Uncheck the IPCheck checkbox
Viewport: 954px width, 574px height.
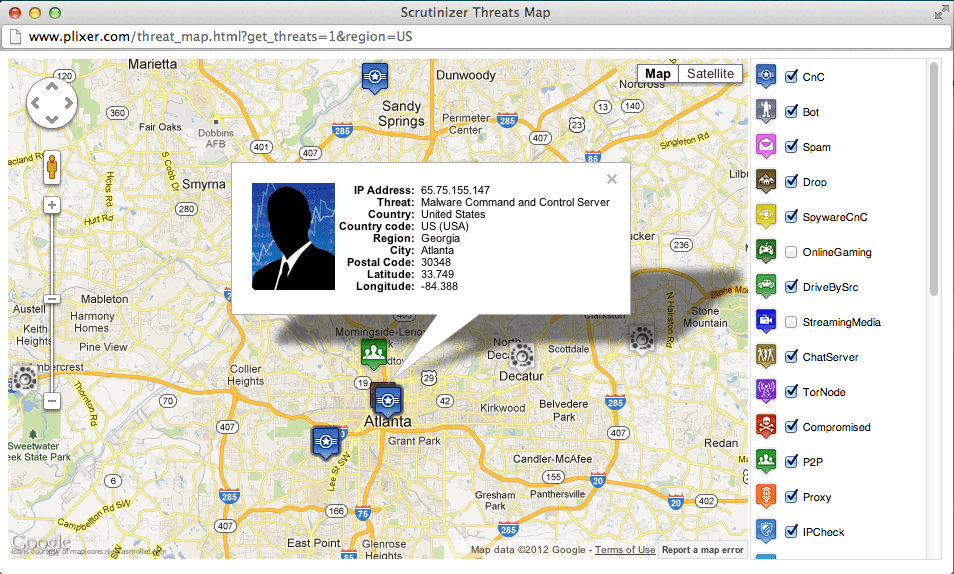click(x=792, y=531)
